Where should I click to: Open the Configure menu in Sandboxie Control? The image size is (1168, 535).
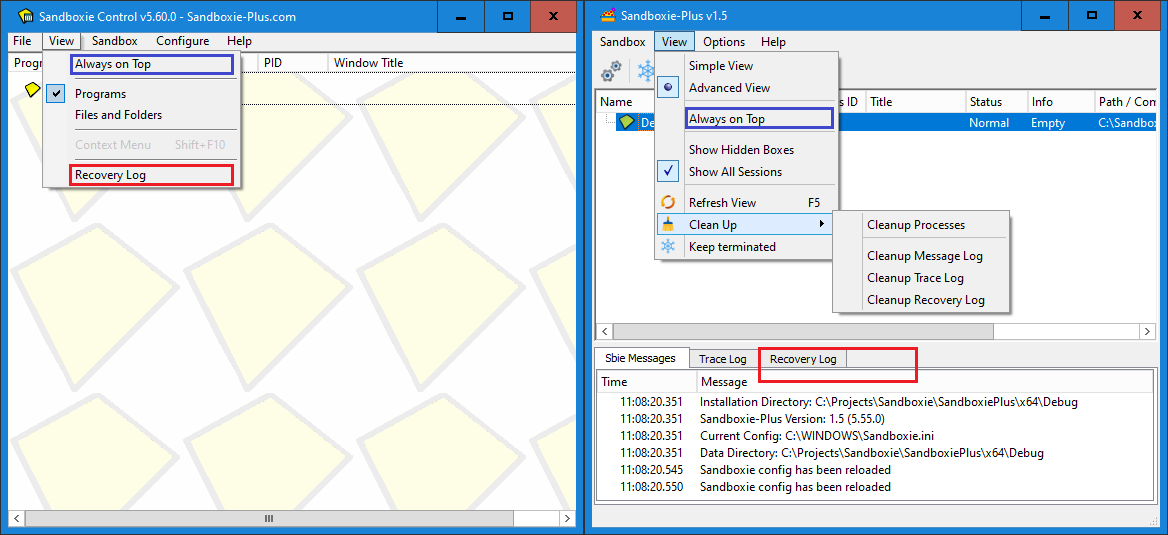click(x=182, y=41)
